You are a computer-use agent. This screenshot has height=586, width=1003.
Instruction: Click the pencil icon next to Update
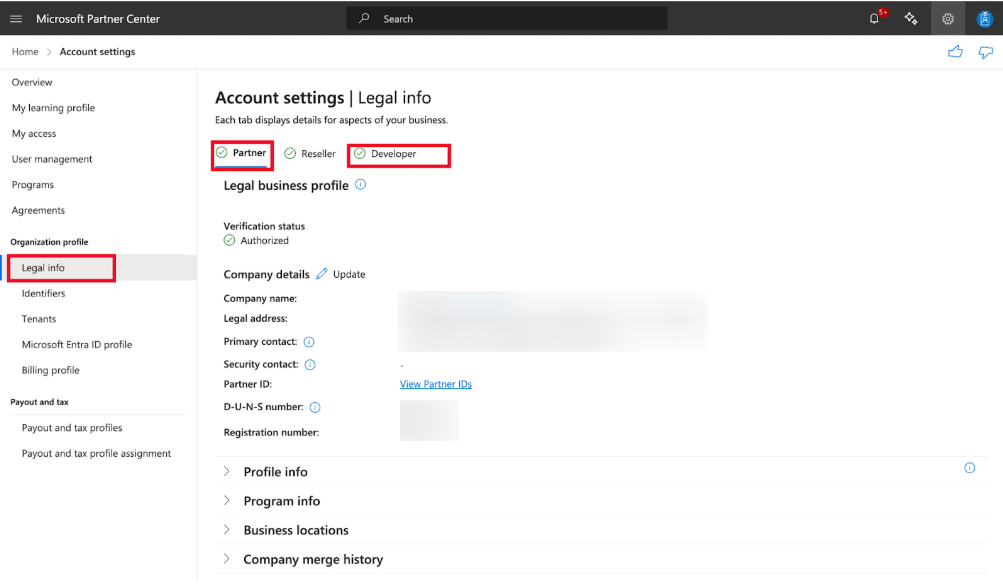tap(322, 274)
